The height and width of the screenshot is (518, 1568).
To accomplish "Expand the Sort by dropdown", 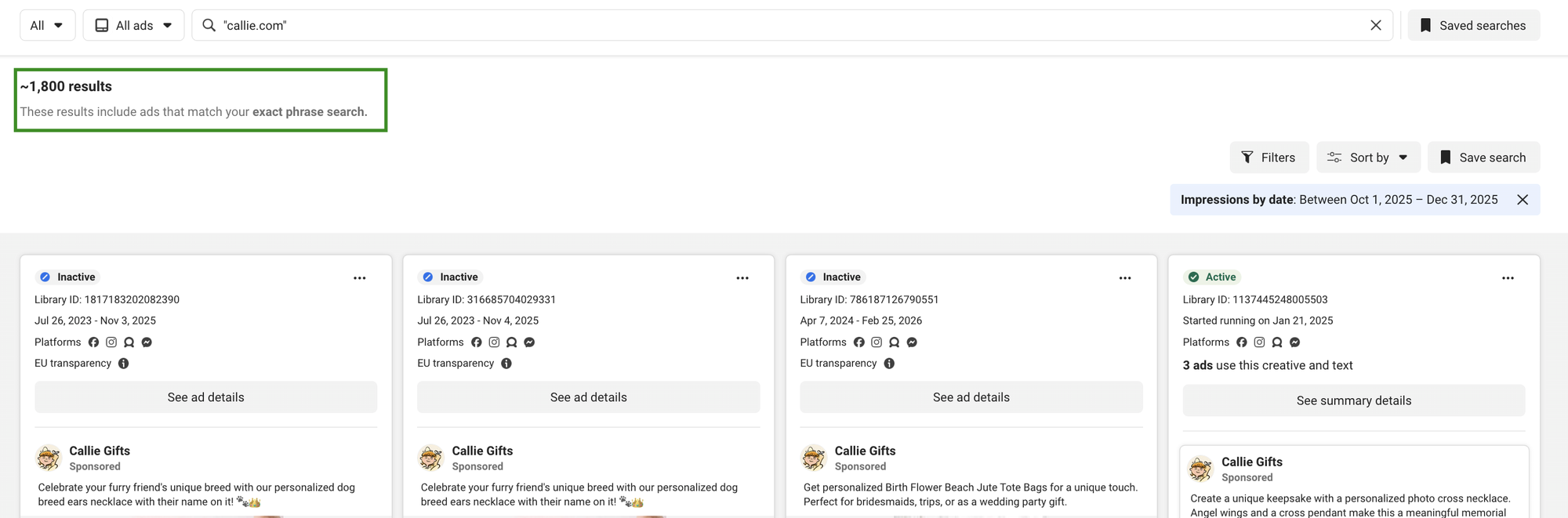I will pos(1367,158).
